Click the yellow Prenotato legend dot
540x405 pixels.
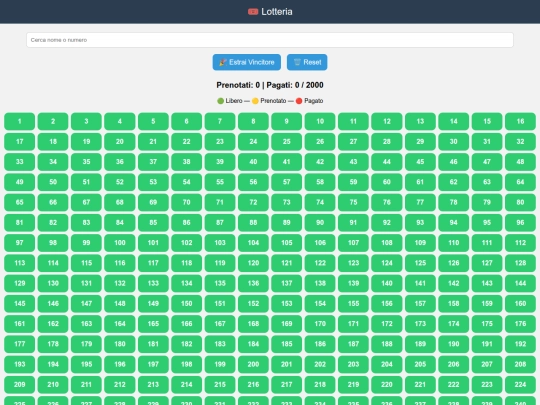click(x=255, y=101)
